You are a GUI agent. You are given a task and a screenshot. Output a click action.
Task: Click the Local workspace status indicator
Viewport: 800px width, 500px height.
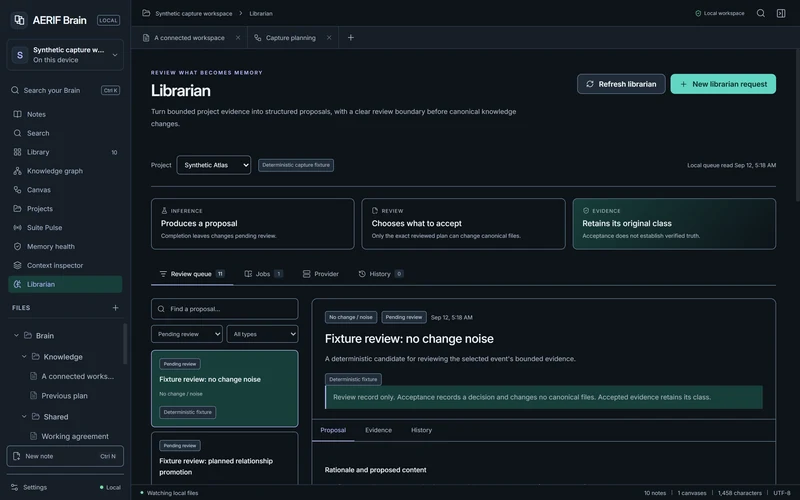[x=719, y=13]
